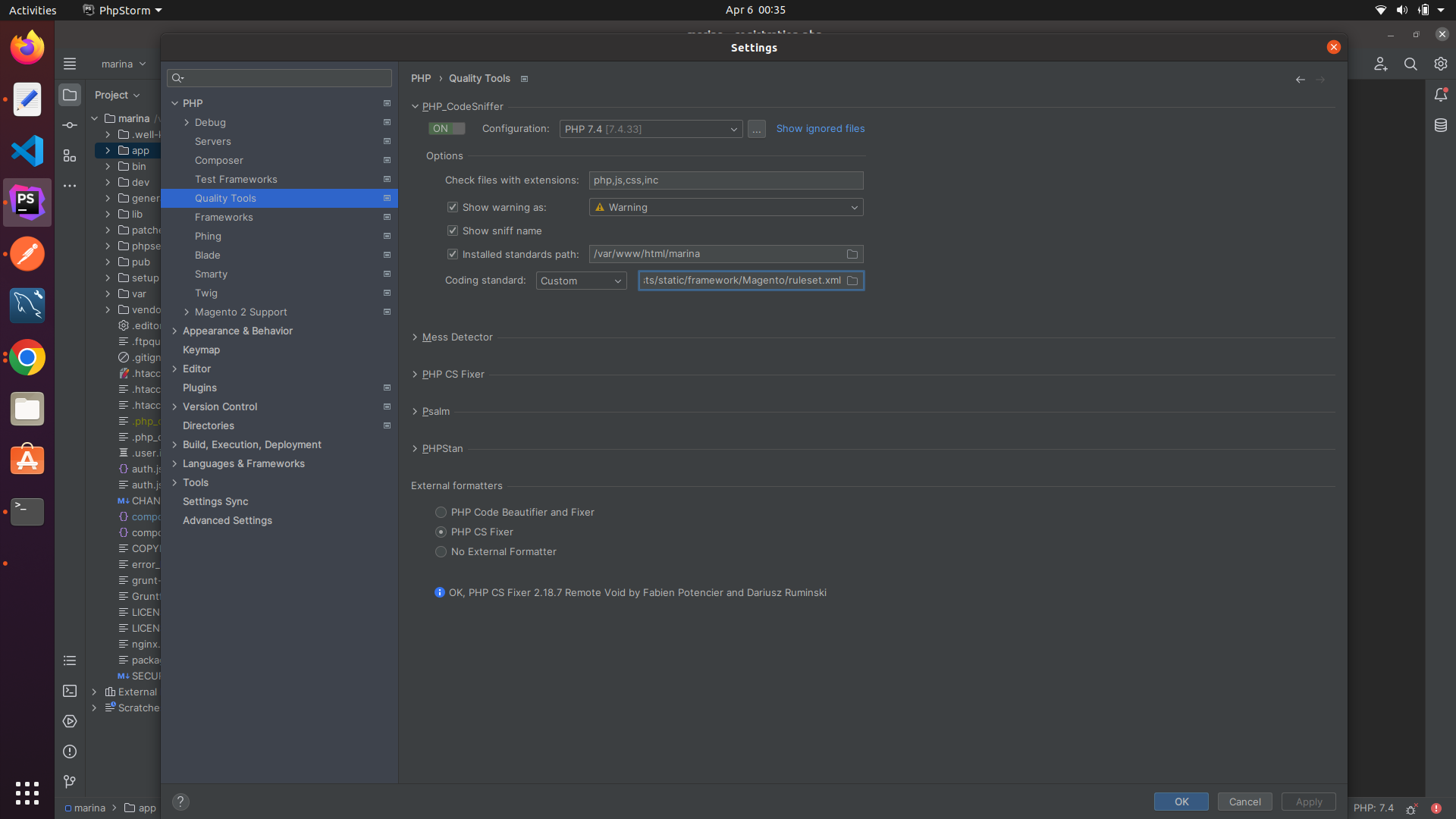1456x819 pixels.
Task: Show Applications grid in the dock
Action: (x=27, y=793)
